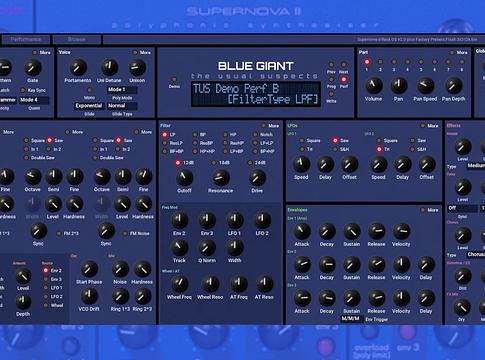Expand More in the Voice section
485x360 pixels.
pyautogui.click(x=135, y=52)
